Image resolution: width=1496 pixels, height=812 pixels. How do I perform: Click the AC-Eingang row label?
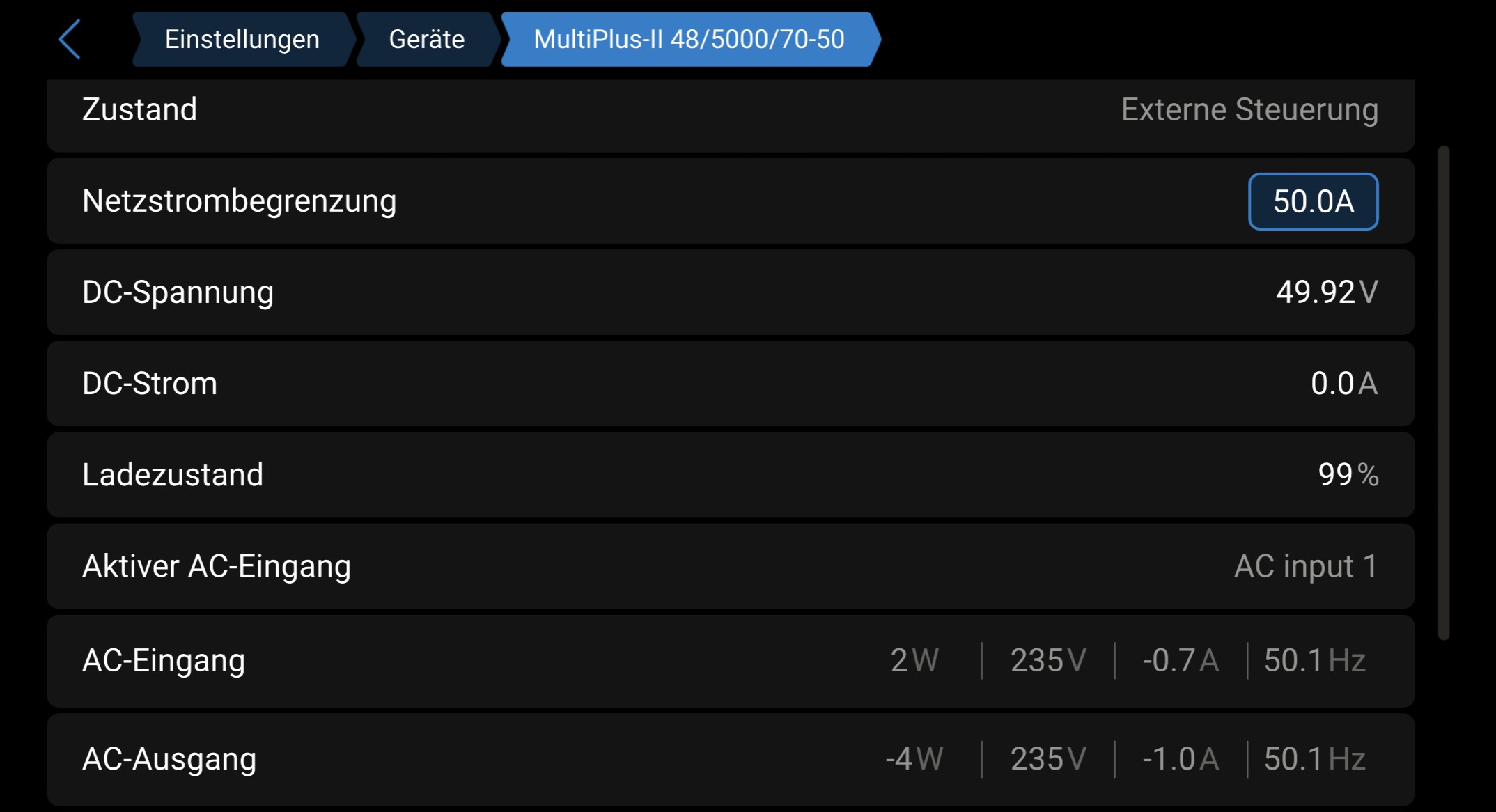click(164, 661)
